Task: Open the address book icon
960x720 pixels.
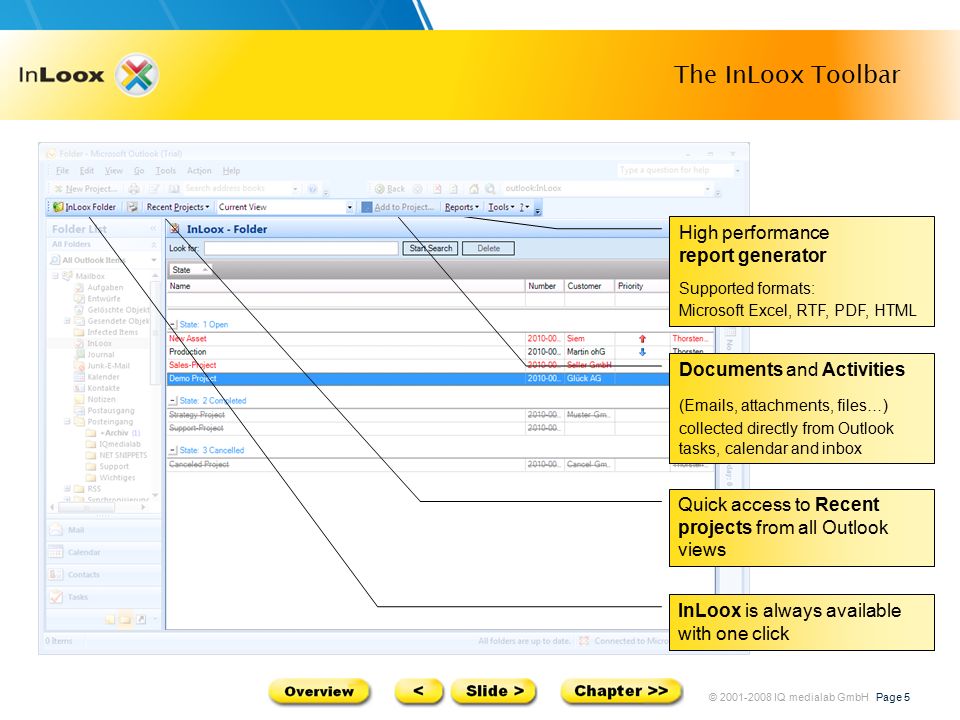Action: pyautogui.click(x=174, y=189)
